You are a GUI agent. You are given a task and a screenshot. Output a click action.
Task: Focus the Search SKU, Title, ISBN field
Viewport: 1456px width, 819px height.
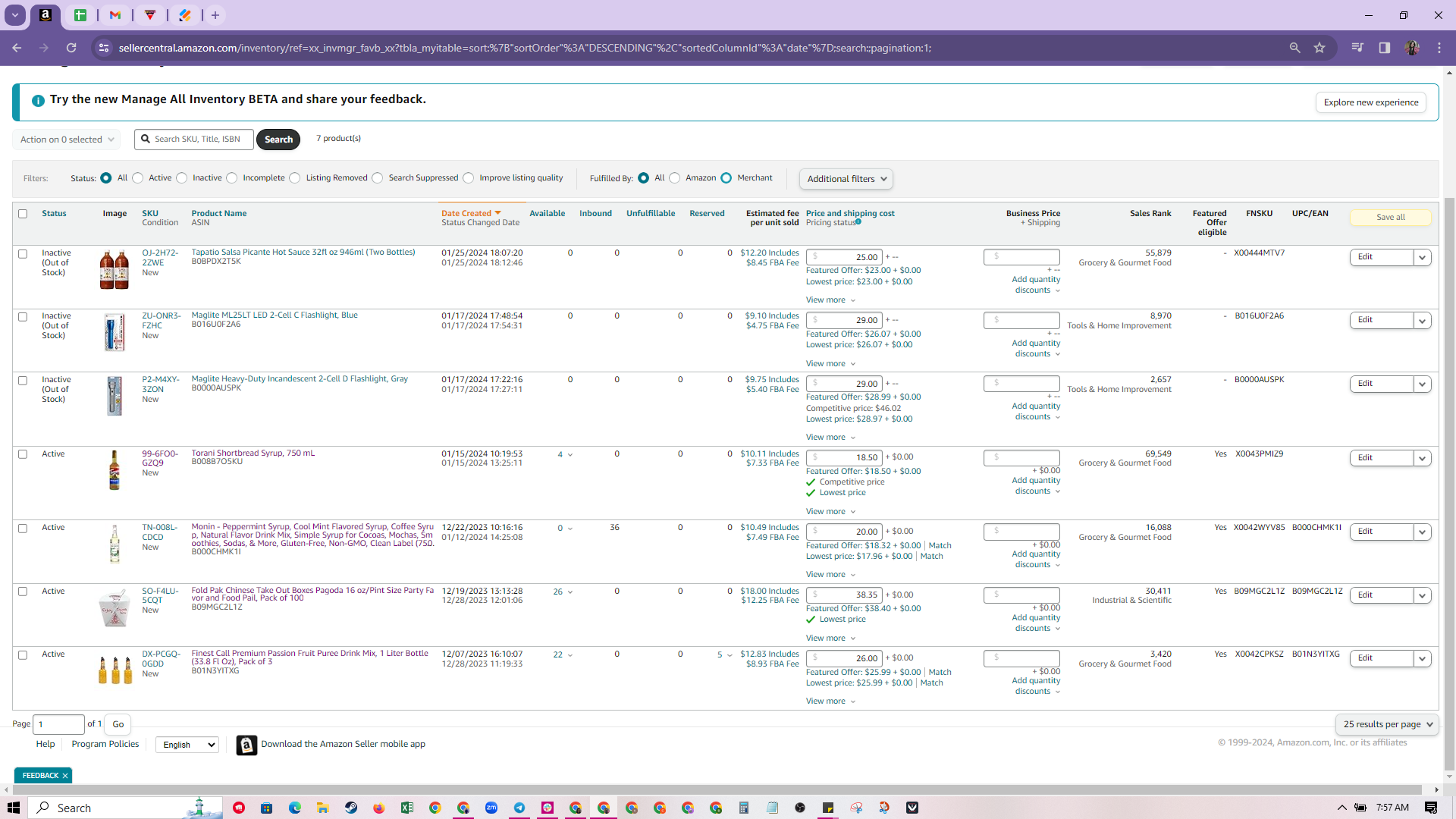point(194,140)
